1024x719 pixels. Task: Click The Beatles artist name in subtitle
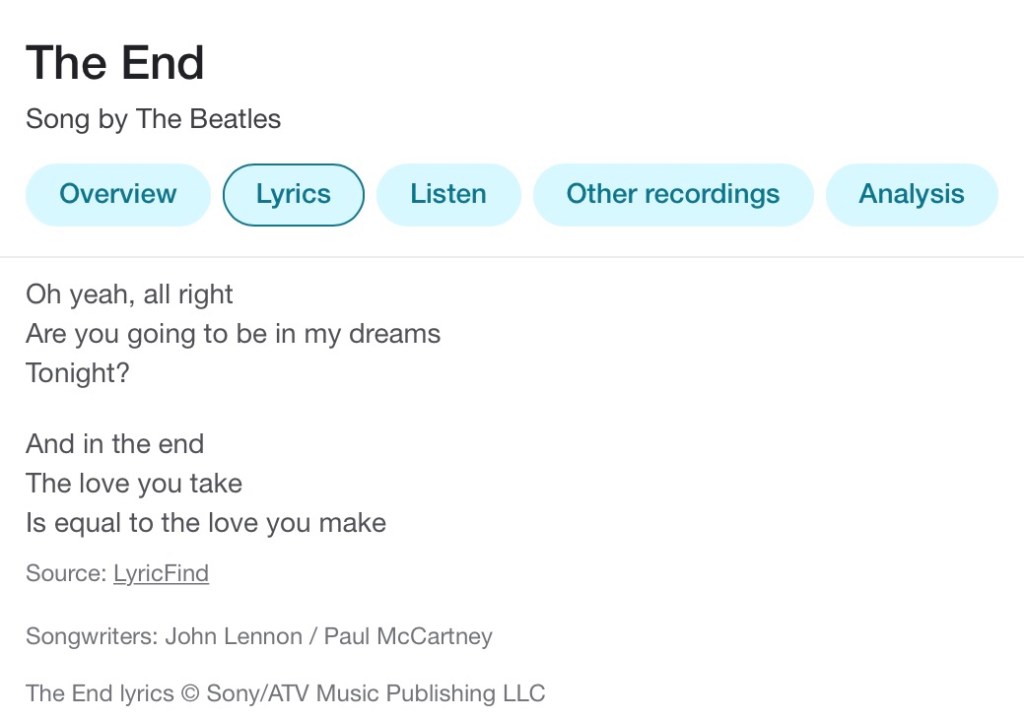(208, 119)
